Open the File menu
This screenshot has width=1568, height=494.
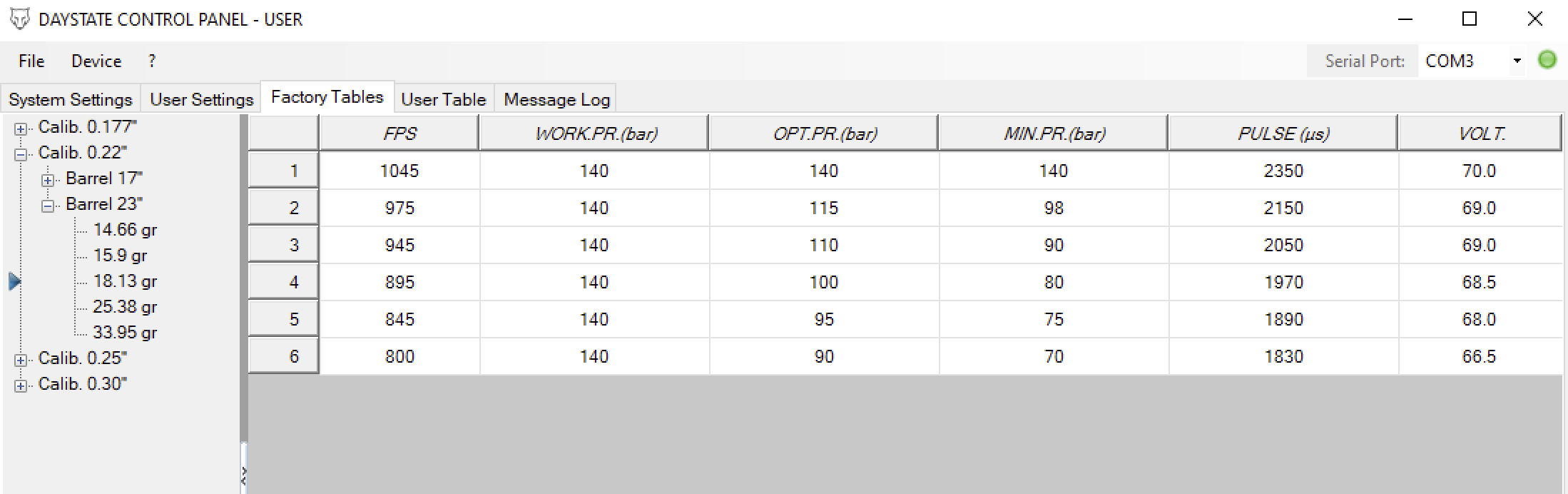tap(31, 61)
